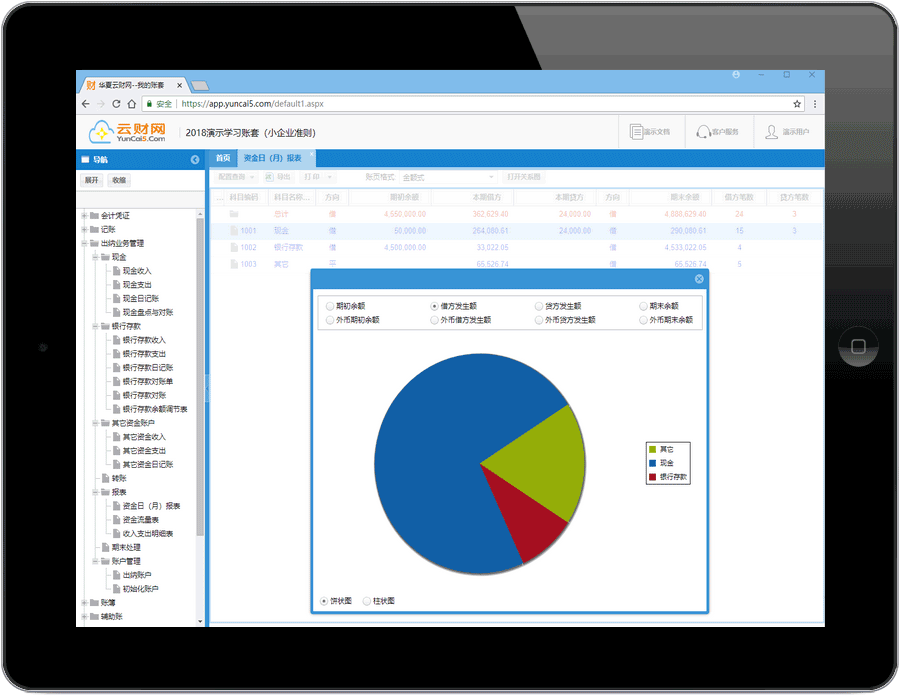
Task: Close the pie chart dialog
Action: (699, 279)
